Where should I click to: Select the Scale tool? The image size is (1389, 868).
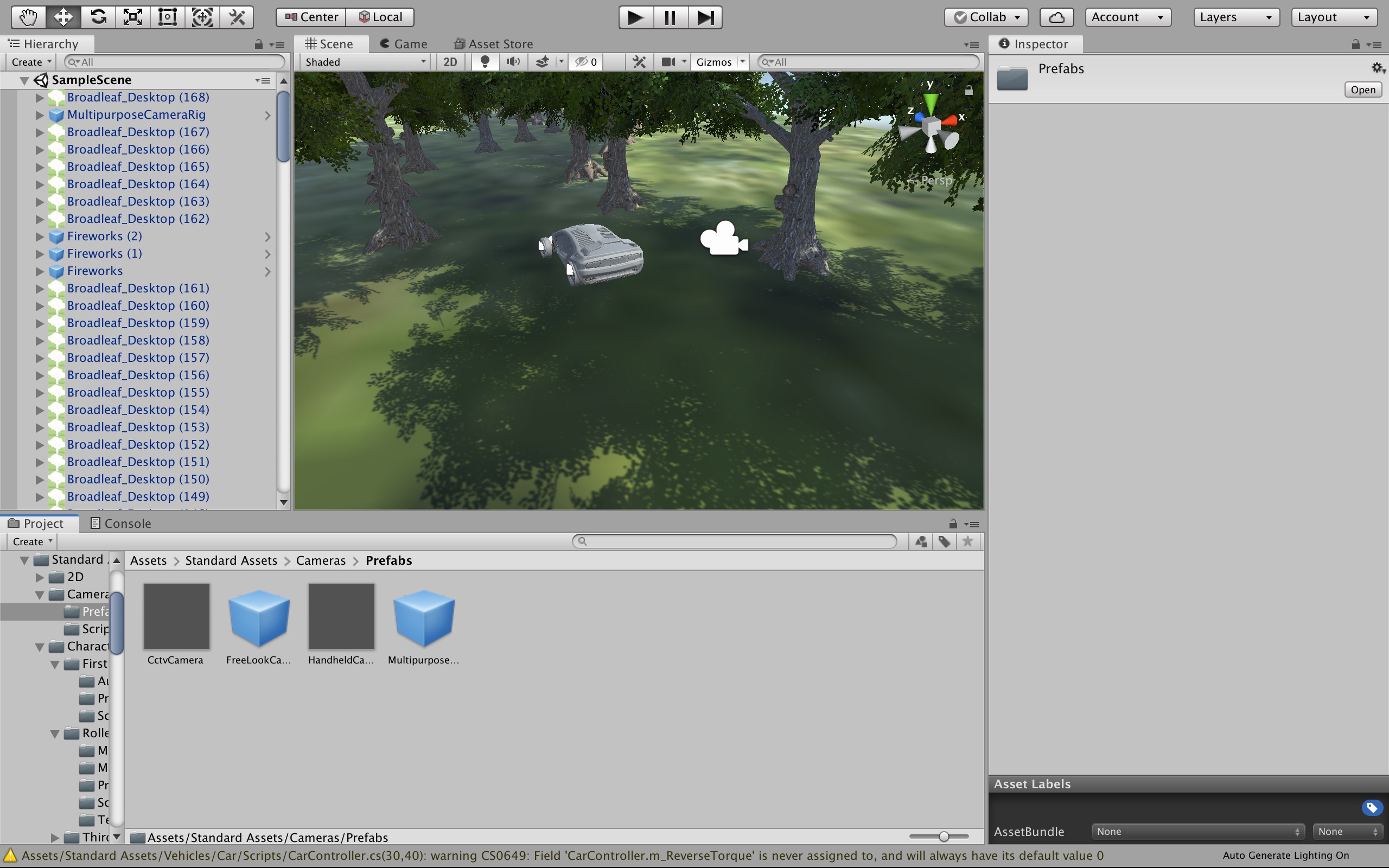[132, 17]
